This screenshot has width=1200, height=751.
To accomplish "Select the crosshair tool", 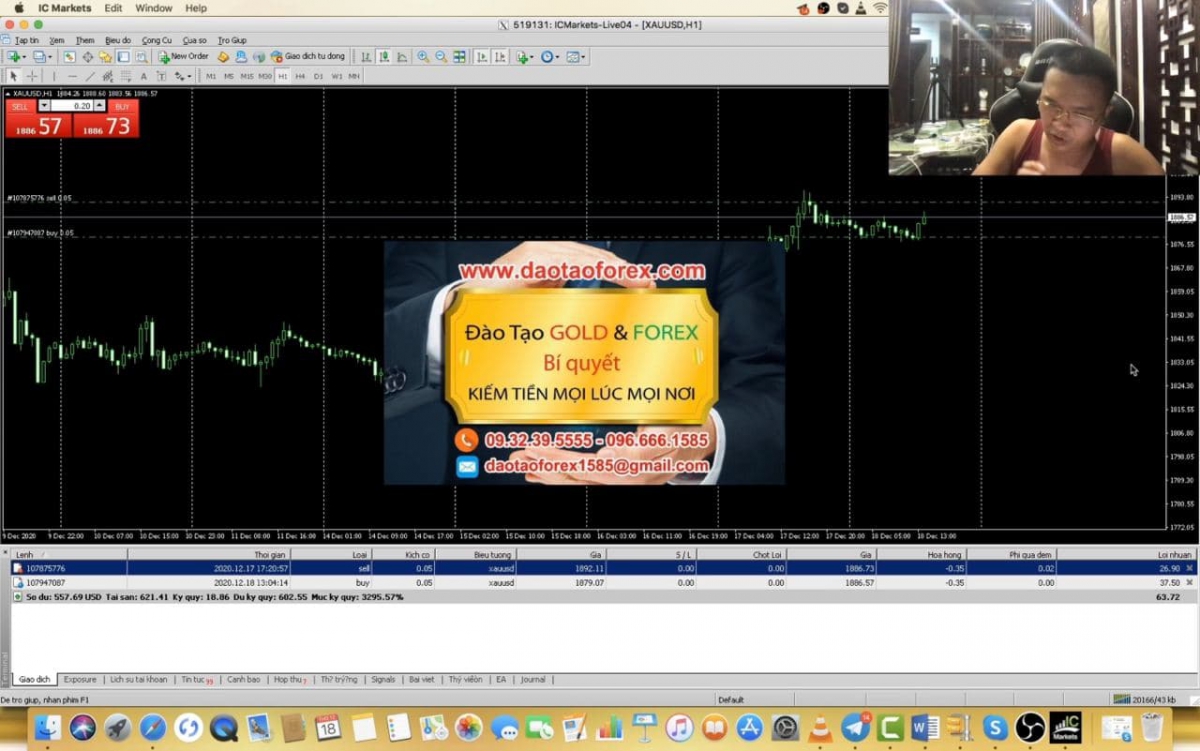I will pyautogui.click(x=32, y=76).
